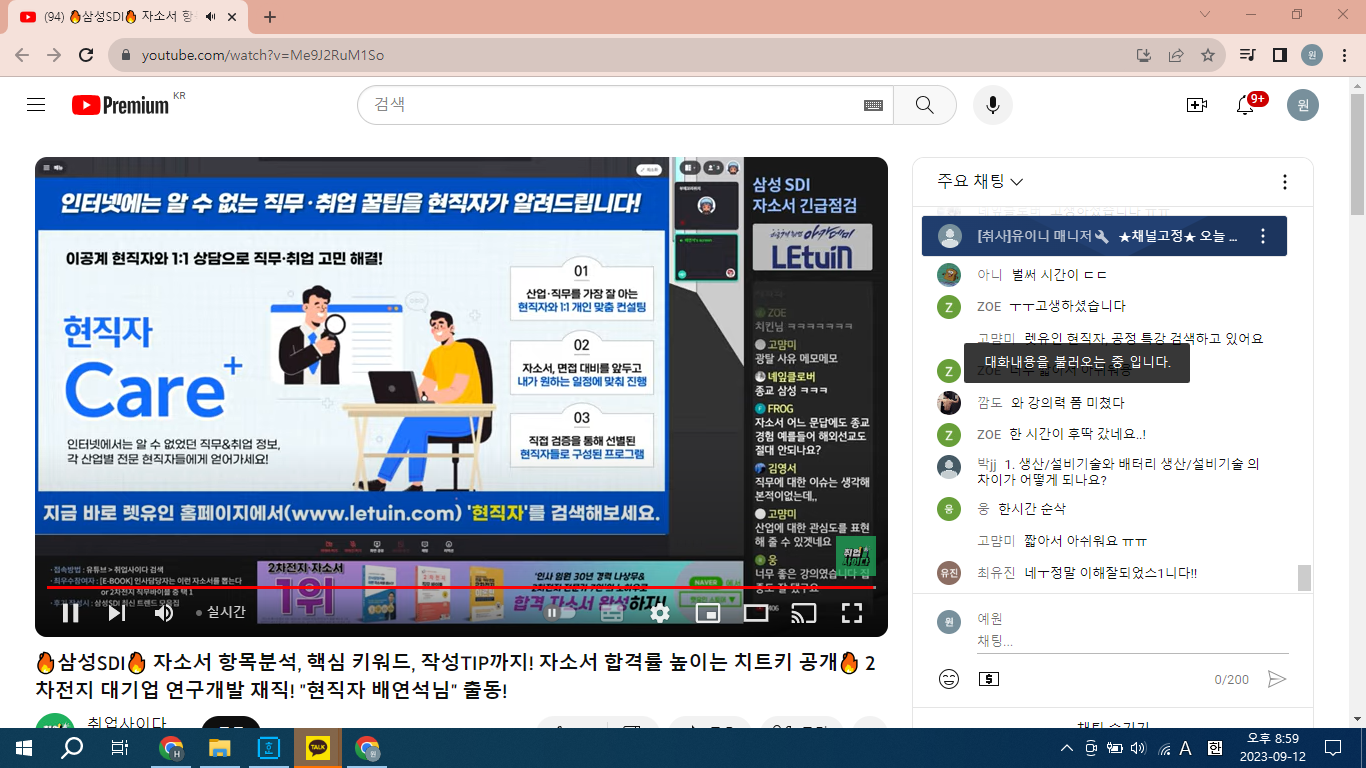This screenshot has height=768, width=1366.
Task: Toggle subtitles on the video
Action: click(x=612, y=613)
